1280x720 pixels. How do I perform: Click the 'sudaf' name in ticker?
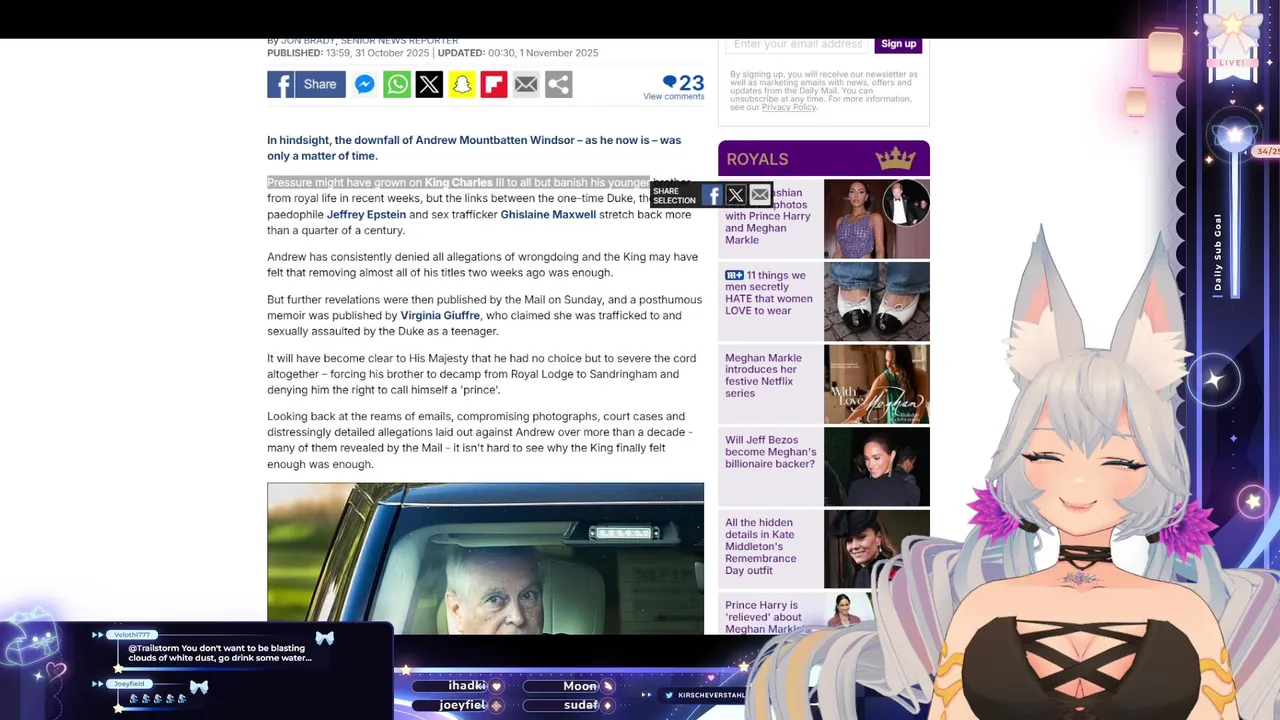pos(580,705)
